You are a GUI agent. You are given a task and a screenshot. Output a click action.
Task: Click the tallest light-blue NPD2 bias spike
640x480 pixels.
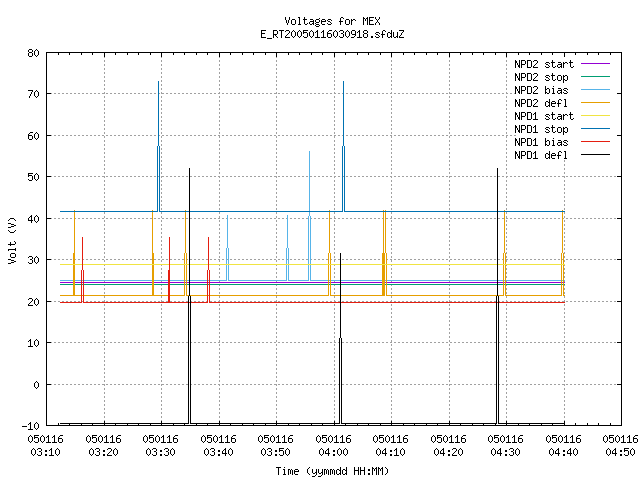pyautogui.click(x=309, y=216)
